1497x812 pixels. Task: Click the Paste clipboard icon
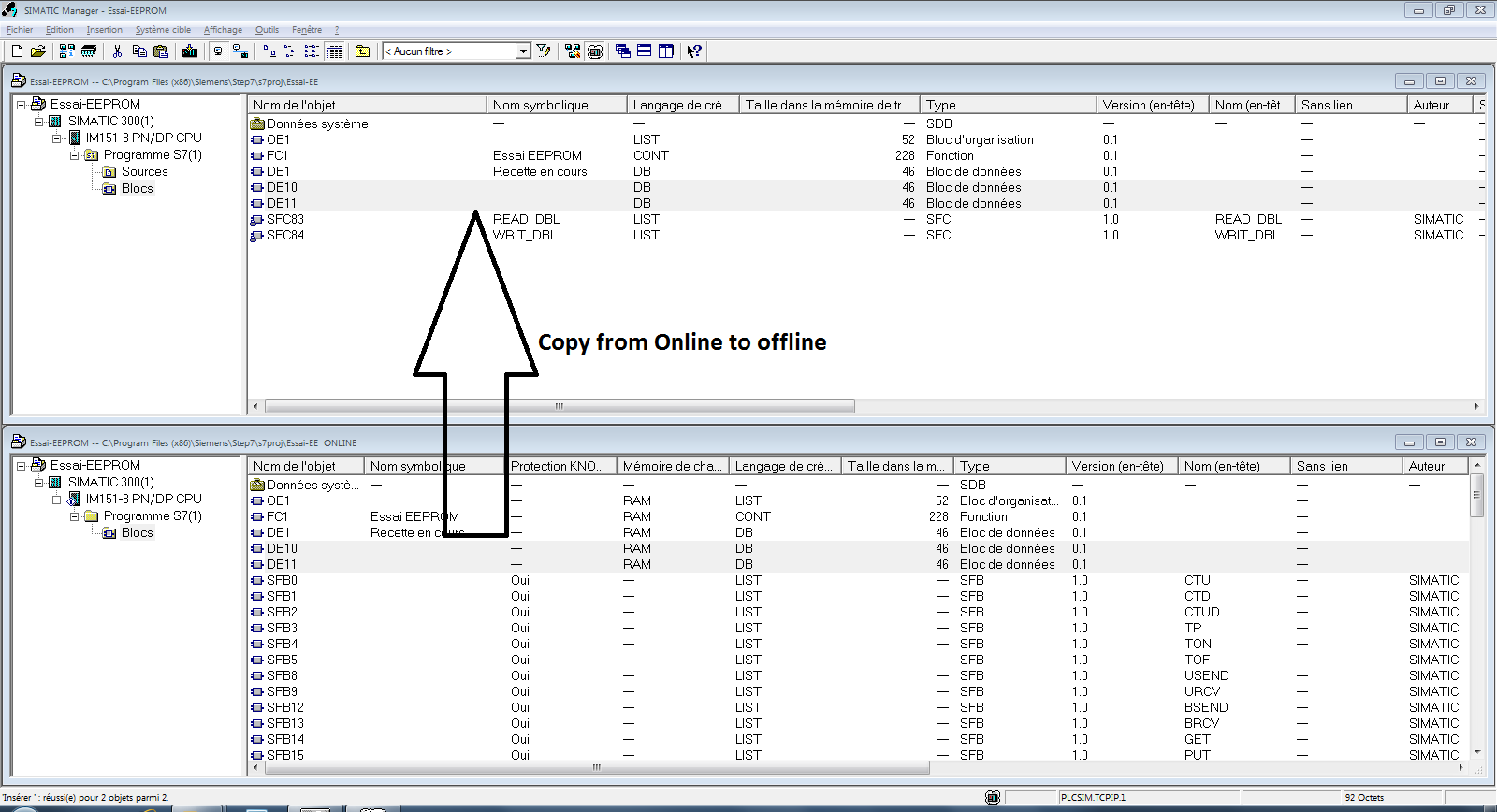point(161,51)
